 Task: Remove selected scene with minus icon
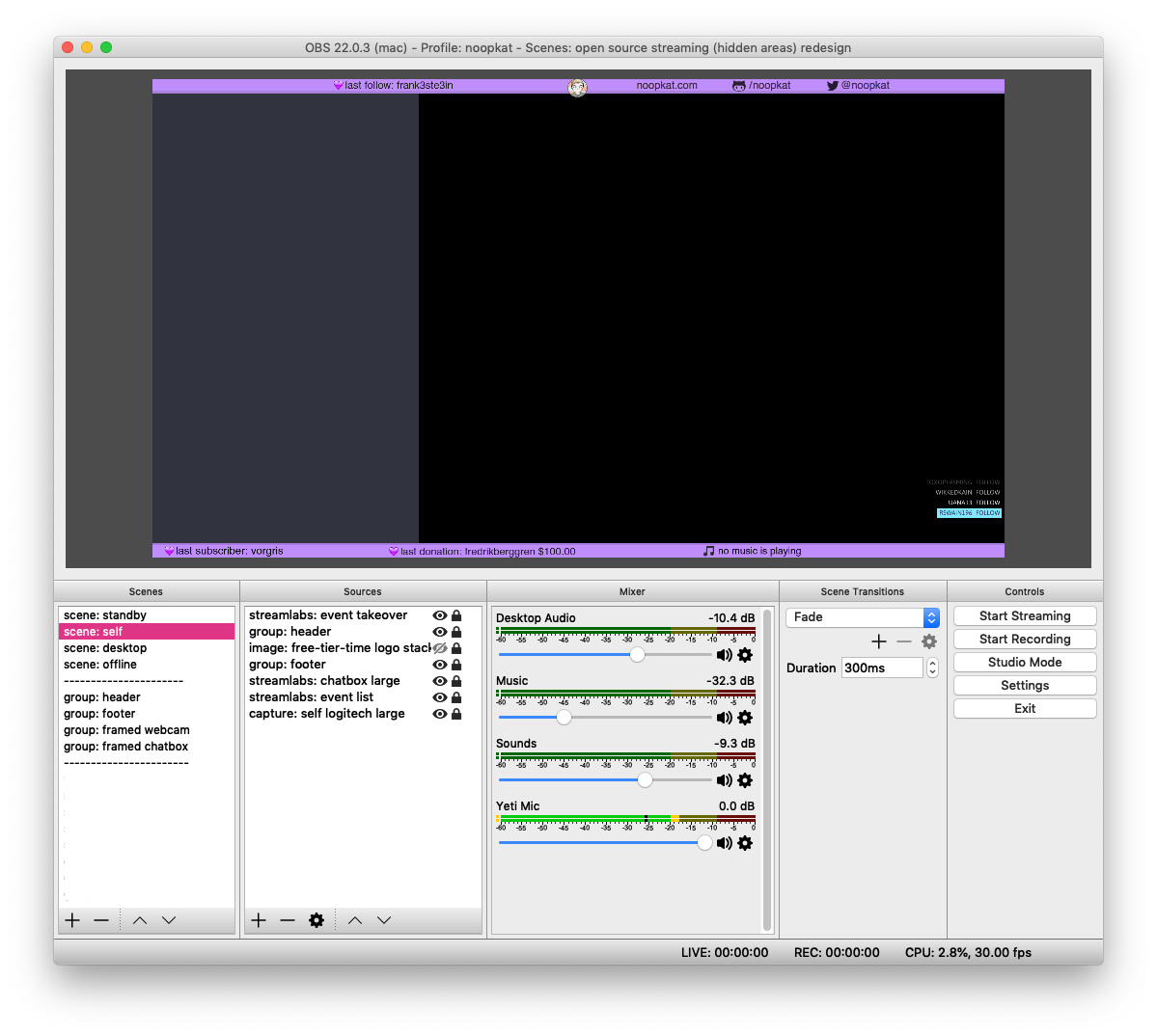tap(101, 920)
